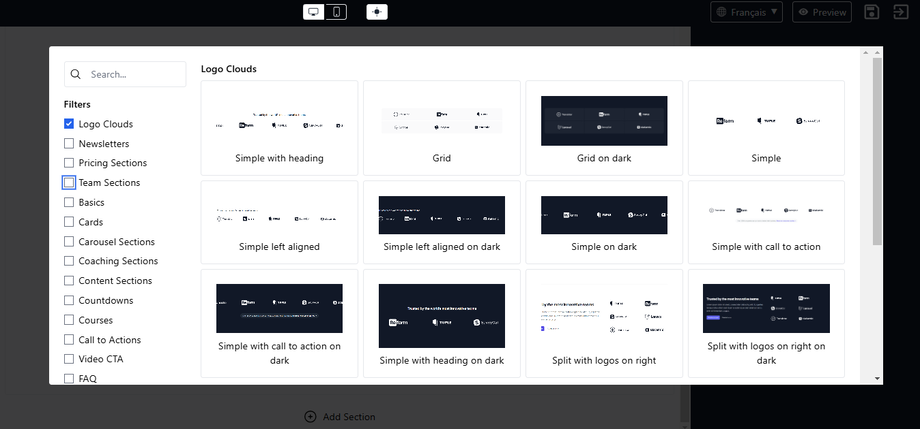Click the save floppy disk icon

pos(871,12)
